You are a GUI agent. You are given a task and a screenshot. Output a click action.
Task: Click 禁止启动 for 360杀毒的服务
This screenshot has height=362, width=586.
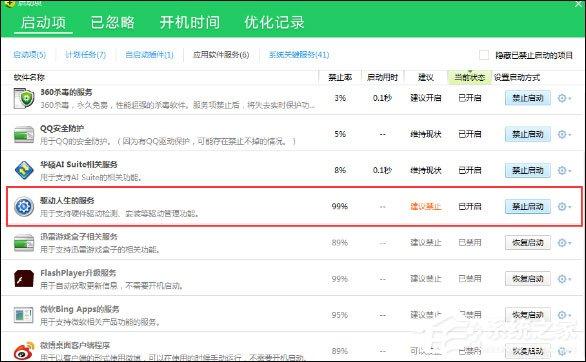pos(528,98)
